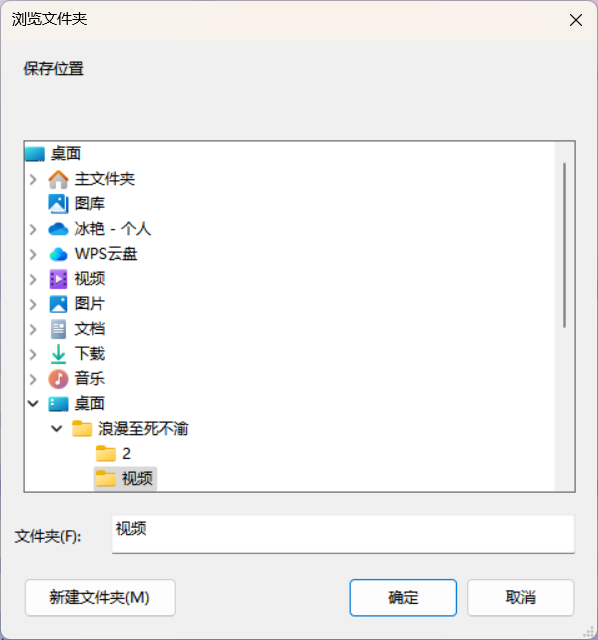Select the highlighted 视频 subfolder
Screen dimensions: 598x640
coord(125,478)
